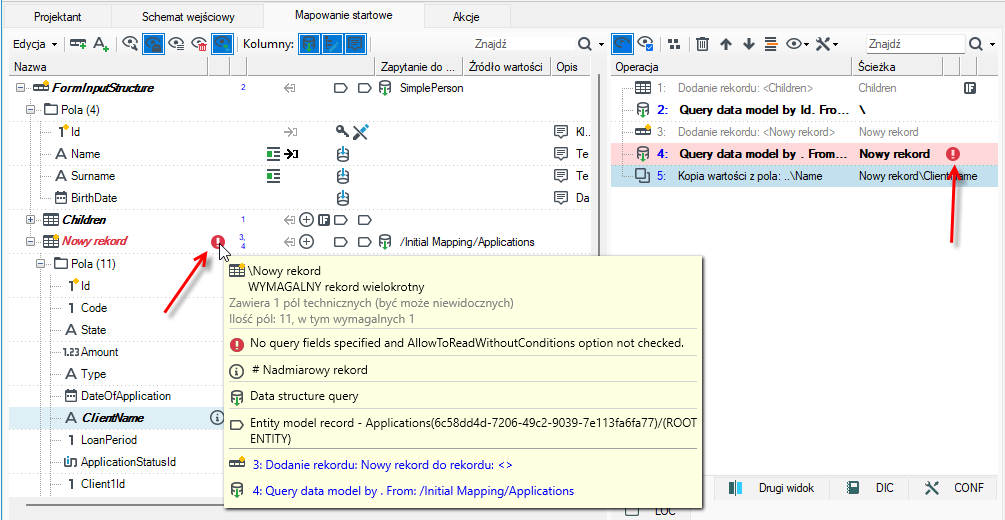Toggle the eye with list lines button
The height and width of the screenshot is (520, 1005).
click(176, 44)
